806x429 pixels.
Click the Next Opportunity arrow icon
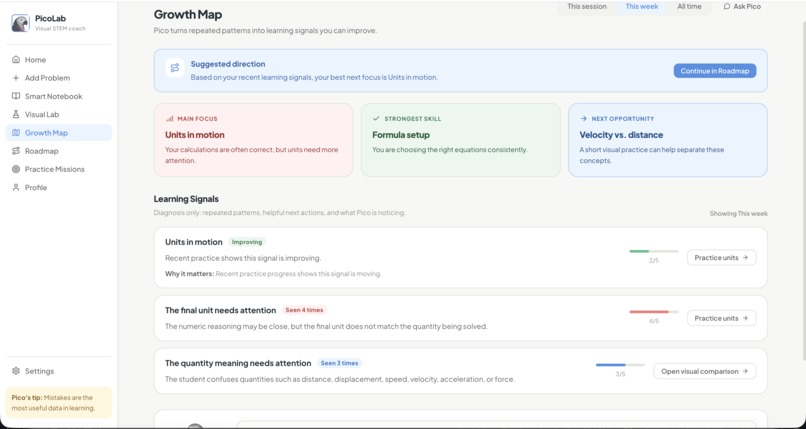583,119
